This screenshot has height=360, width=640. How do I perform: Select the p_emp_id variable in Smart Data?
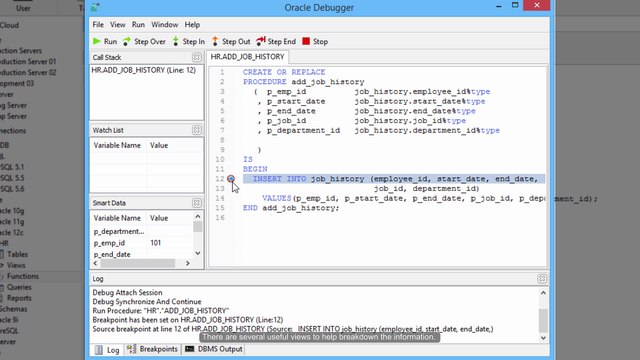pyautogui.click(x=109, y=243)
